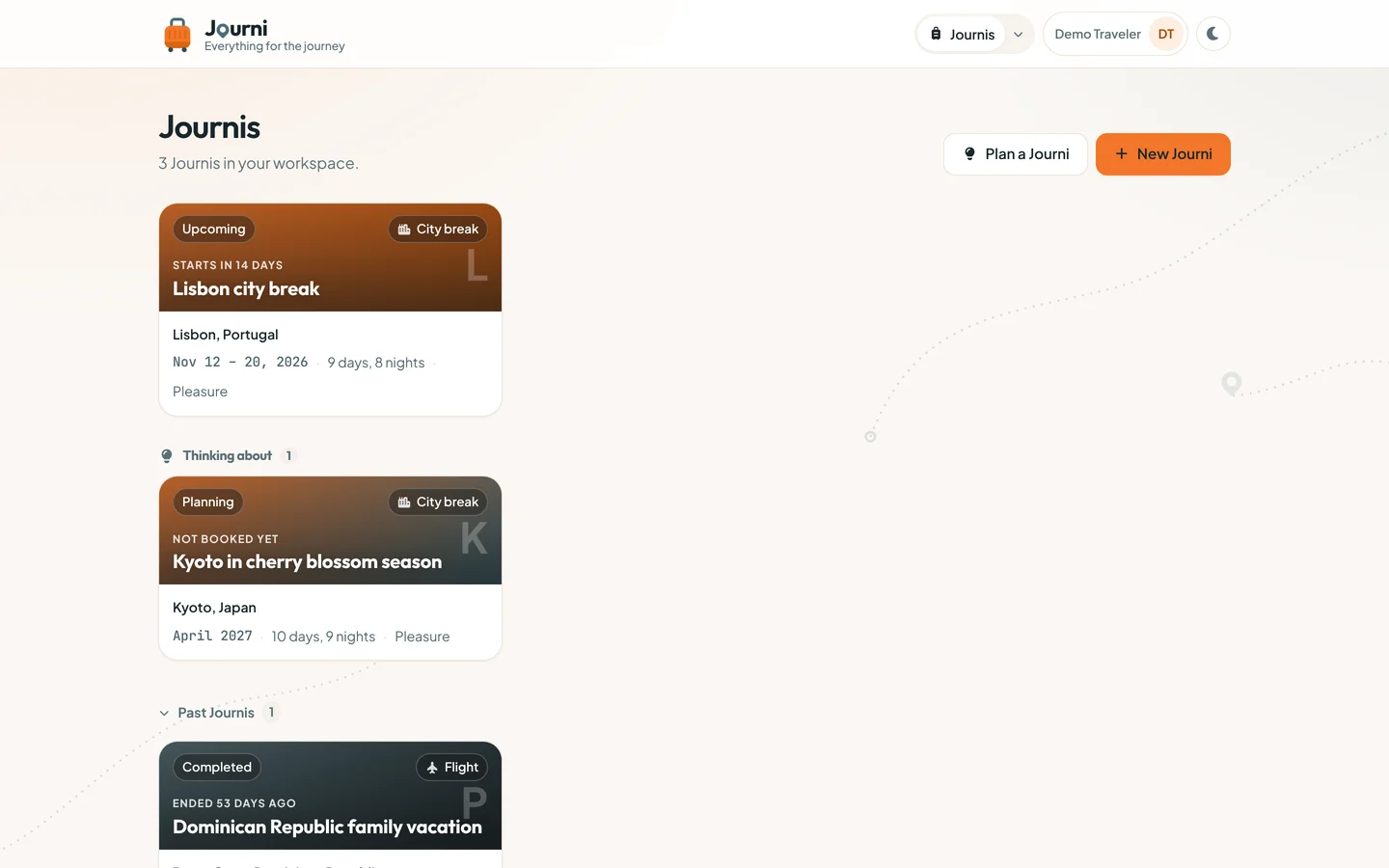Open the Lisbon city break card title

pyautogui.click(x=246, y=288)
